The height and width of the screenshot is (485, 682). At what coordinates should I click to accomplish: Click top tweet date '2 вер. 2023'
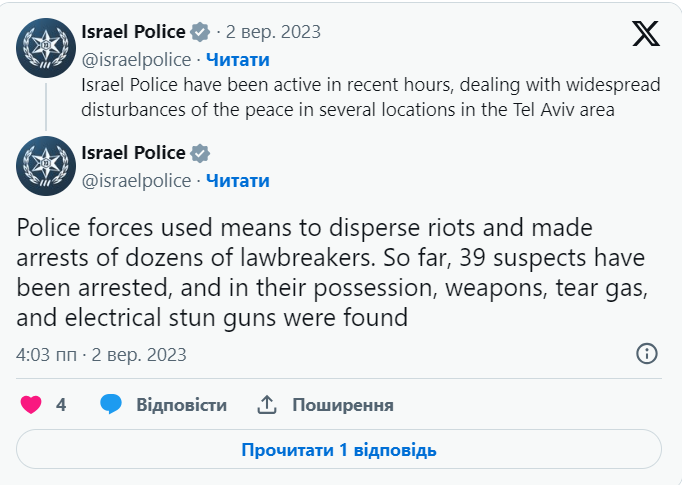[275, 32]
